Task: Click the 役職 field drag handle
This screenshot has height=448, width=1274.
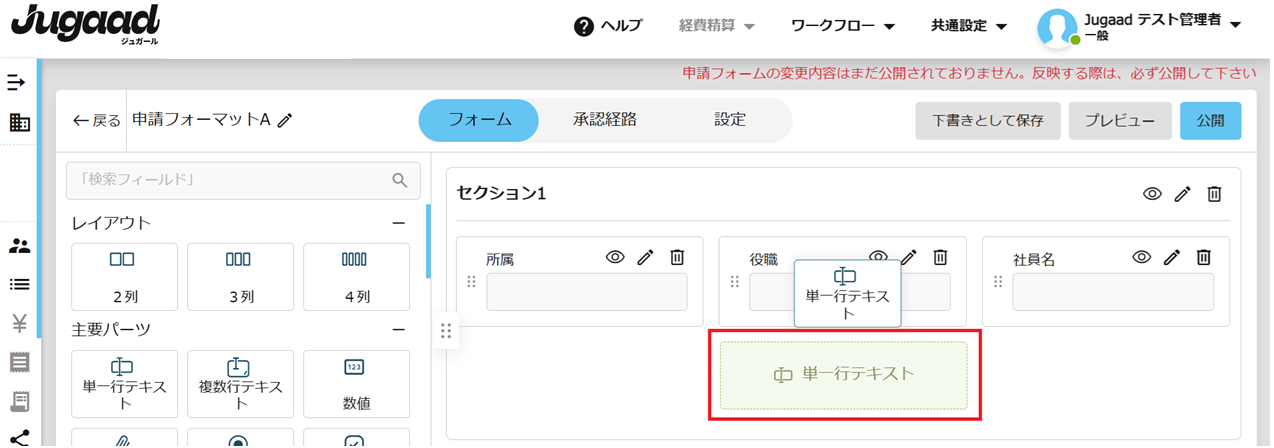Action: click(x=734, y=282)
